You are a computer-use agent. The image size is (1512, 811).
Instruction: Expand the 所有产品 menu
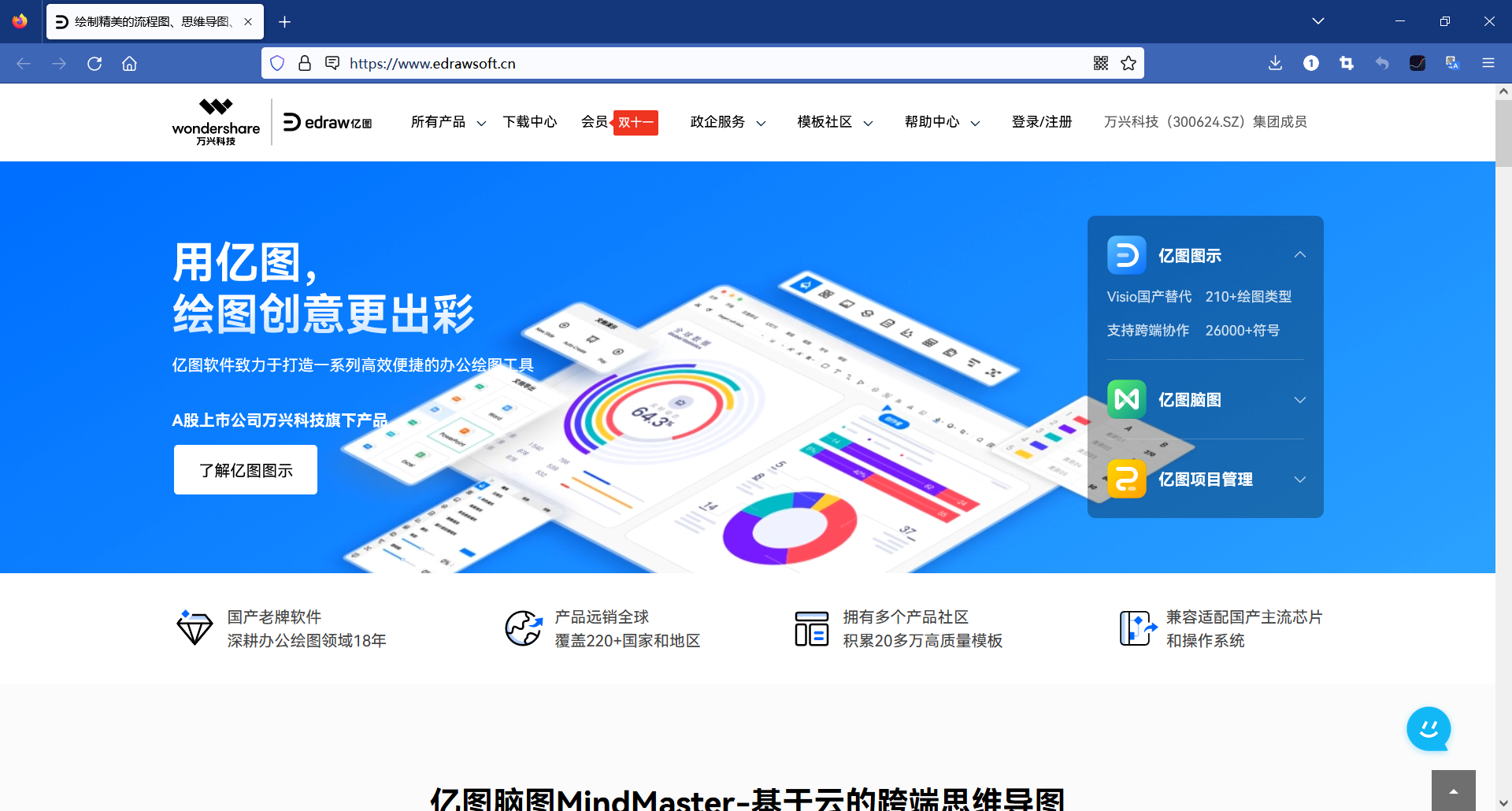448,122
